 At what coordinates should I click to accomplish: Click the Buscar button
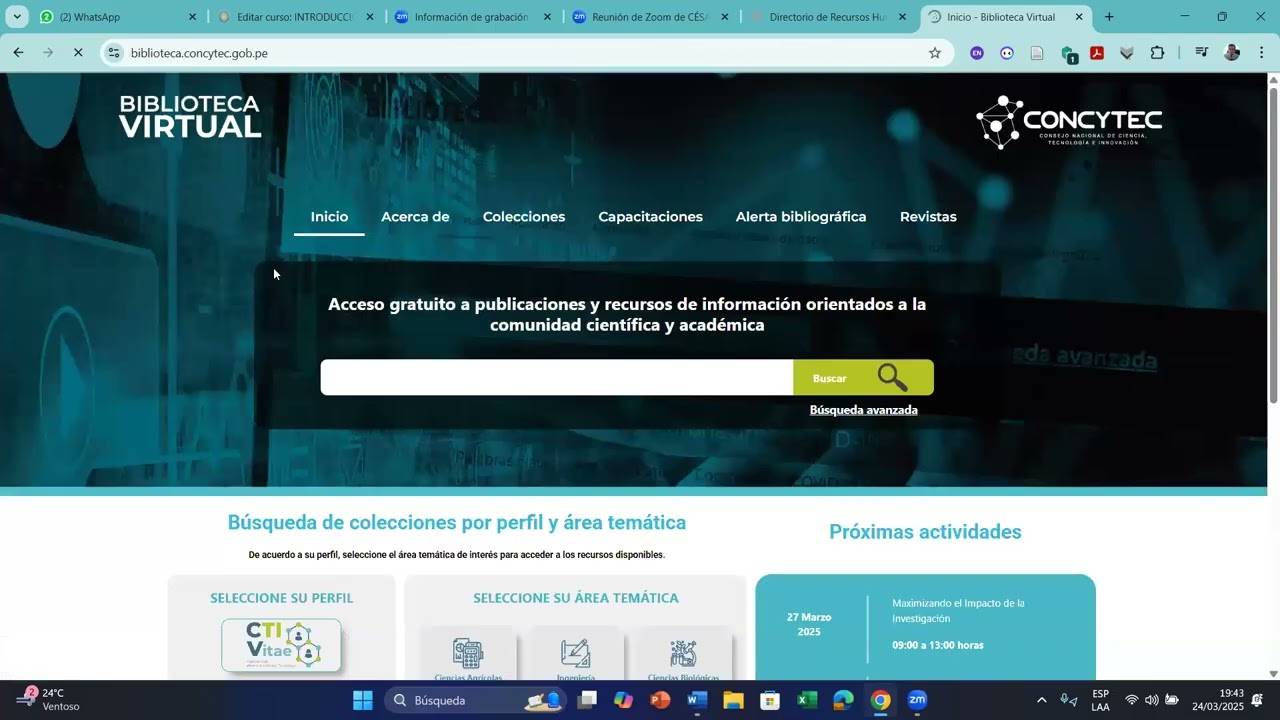[863, 378]
